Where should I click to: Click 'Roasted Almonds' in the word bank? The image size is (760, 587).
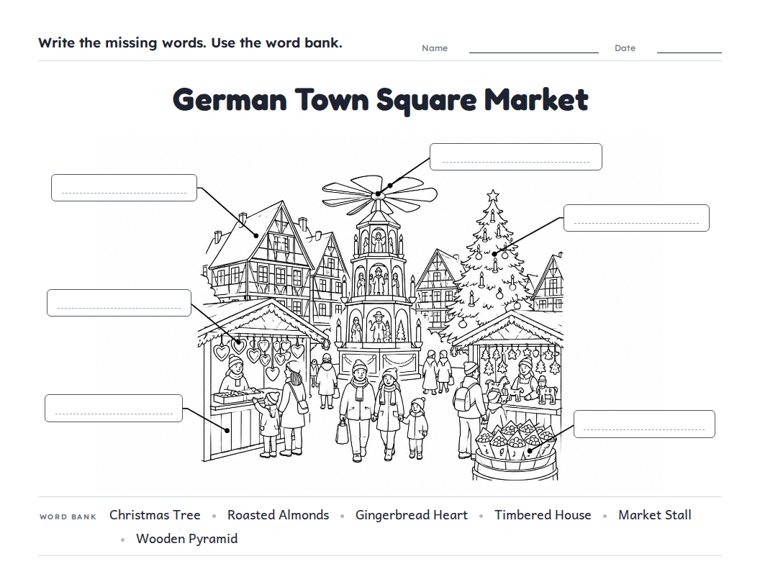(x=278, y=515)
